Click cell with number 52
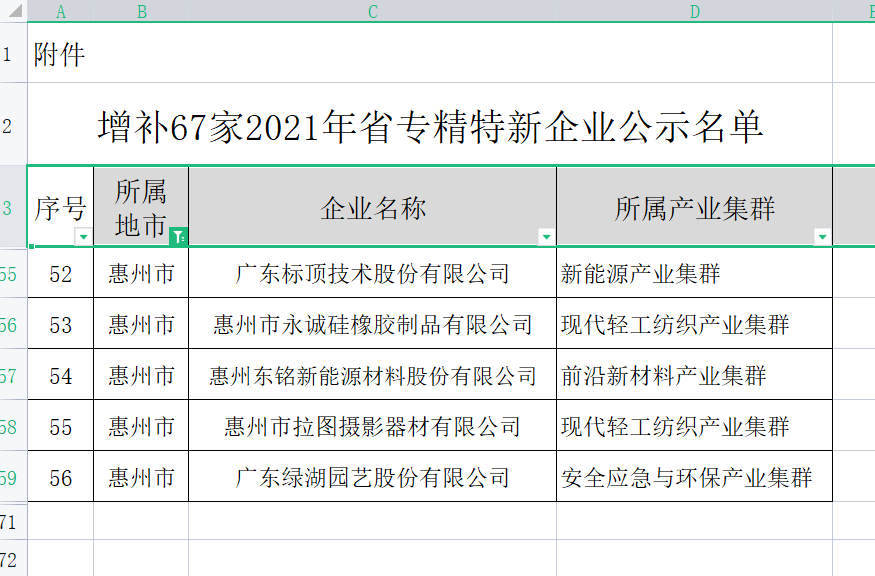The height and width of the screenshot is (576, 875). click(61, 273)
